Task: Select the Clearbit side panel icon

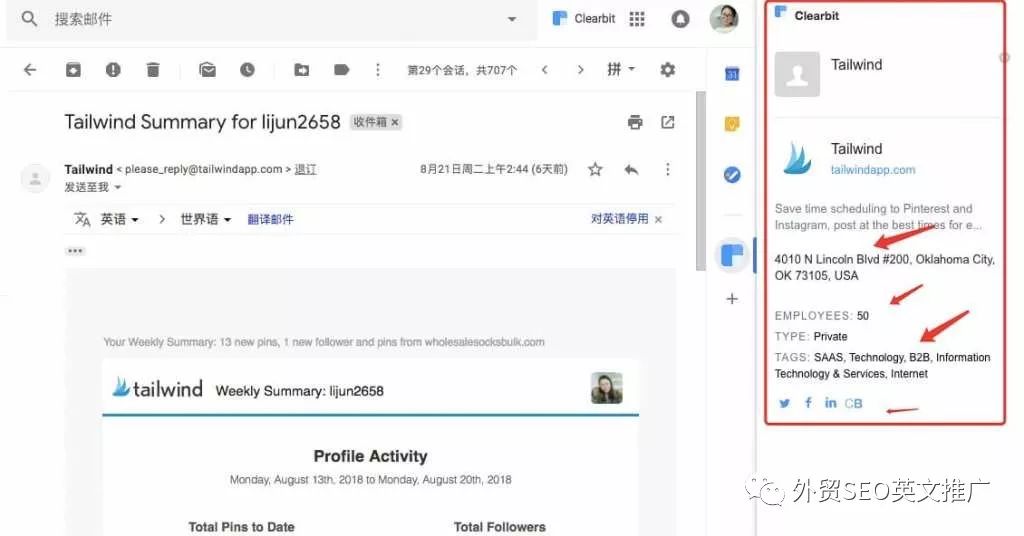Action: pyautogui.click(x=732, y=255)
